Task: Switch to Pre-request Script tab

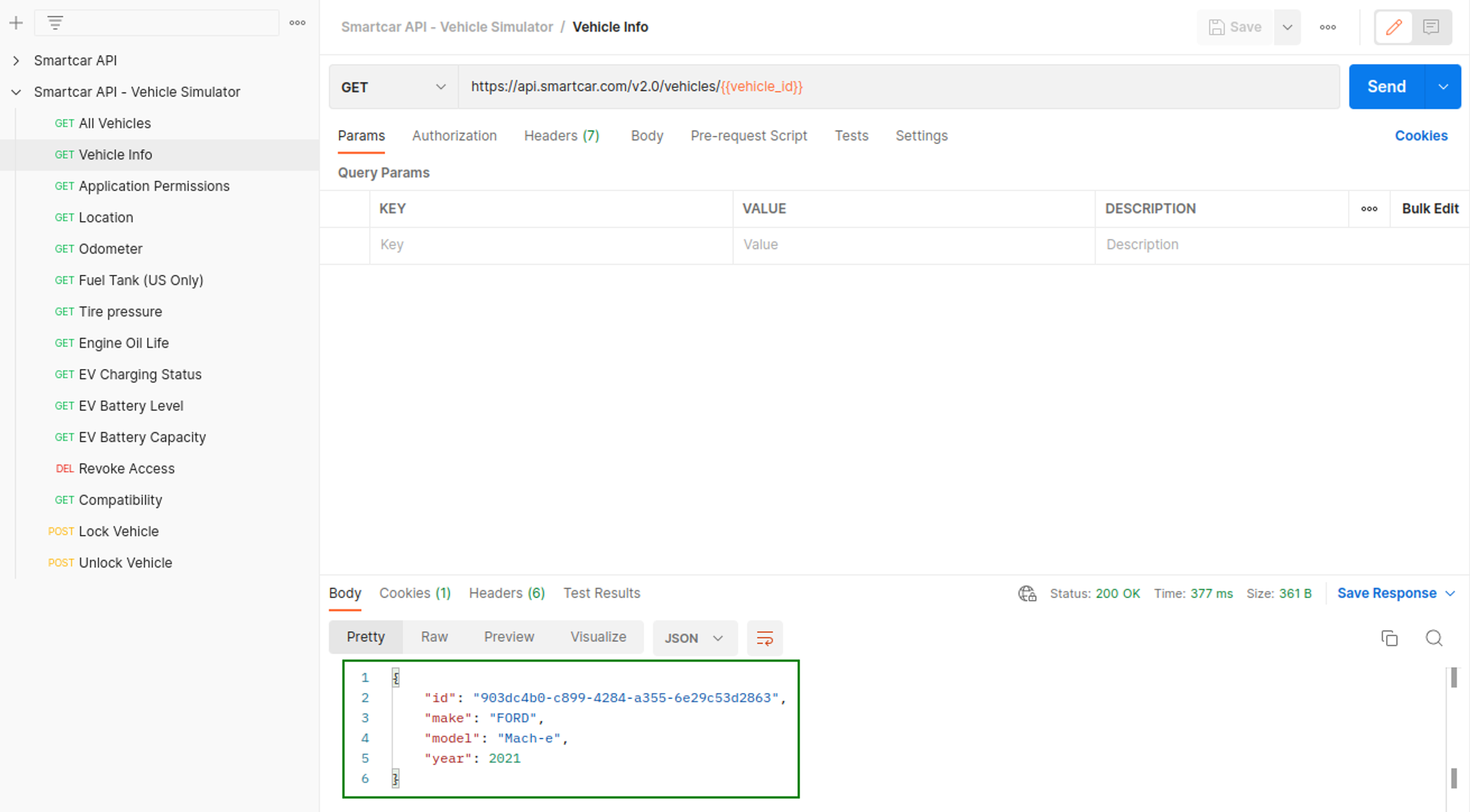Action: [749, 136]
